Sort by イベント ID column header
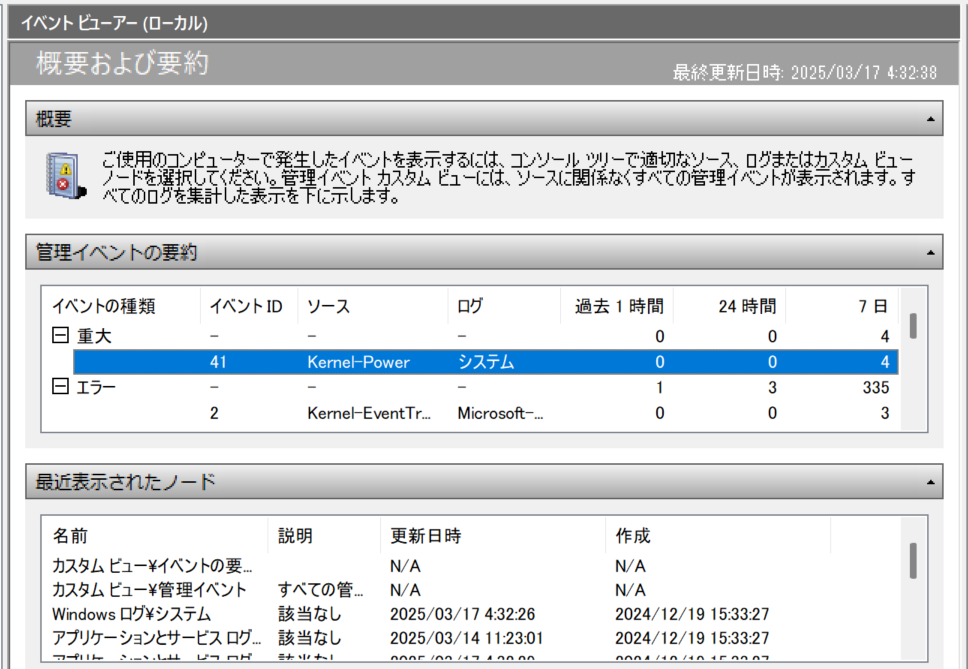Viewport: 968px width, 669px height. pos(247,306)
